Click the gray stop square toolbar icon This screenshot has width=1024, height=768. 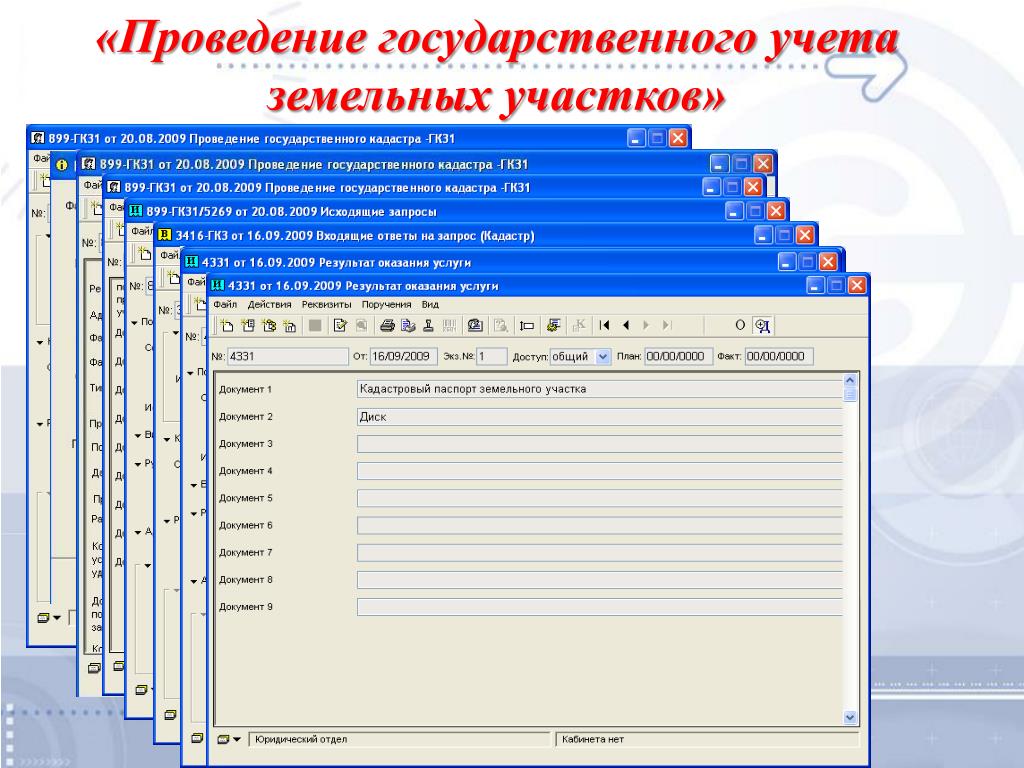tap(315, 325)
